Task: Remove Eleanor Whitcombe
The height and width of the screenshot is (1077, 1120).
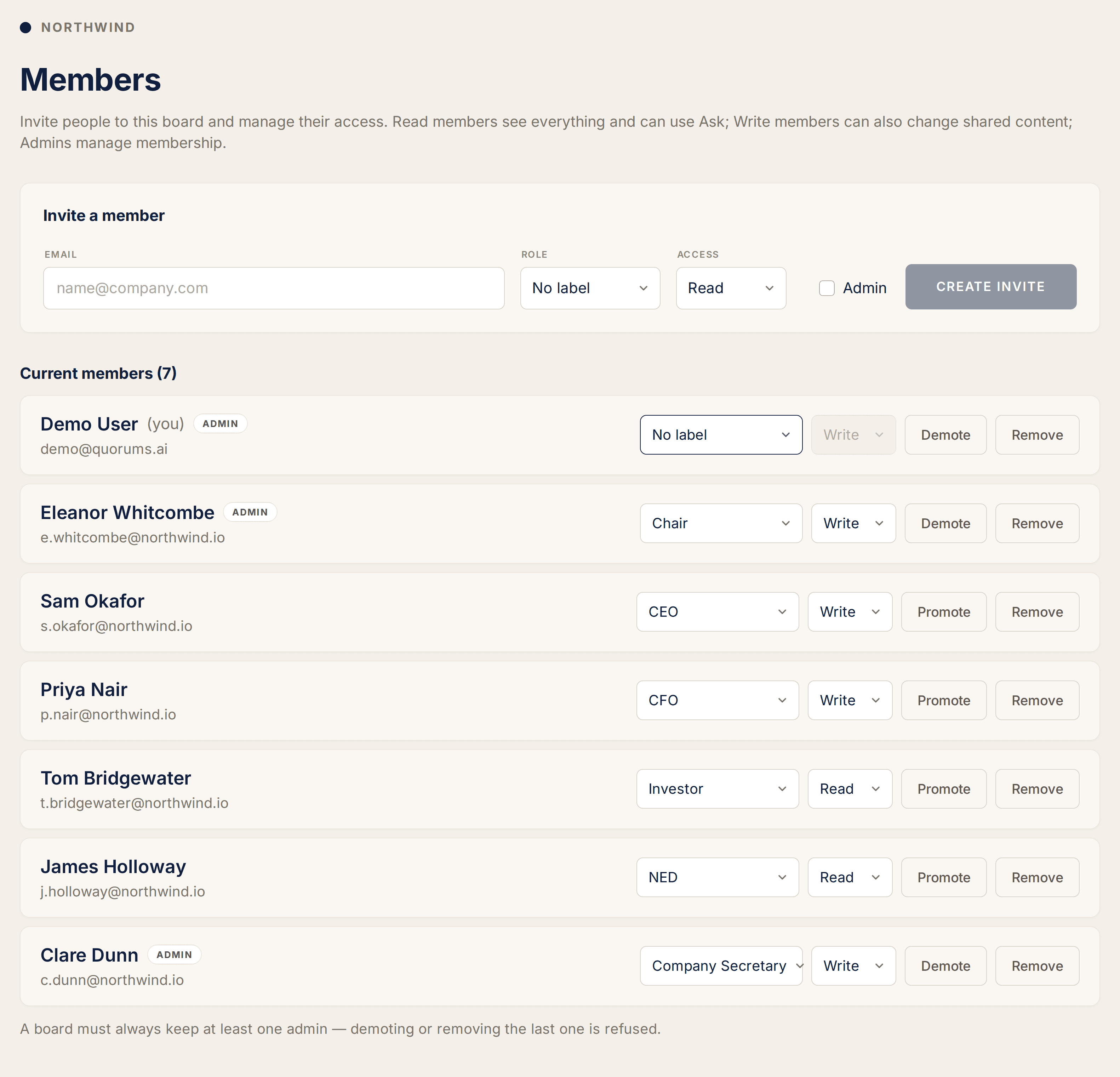Action: pos(1037,523)
